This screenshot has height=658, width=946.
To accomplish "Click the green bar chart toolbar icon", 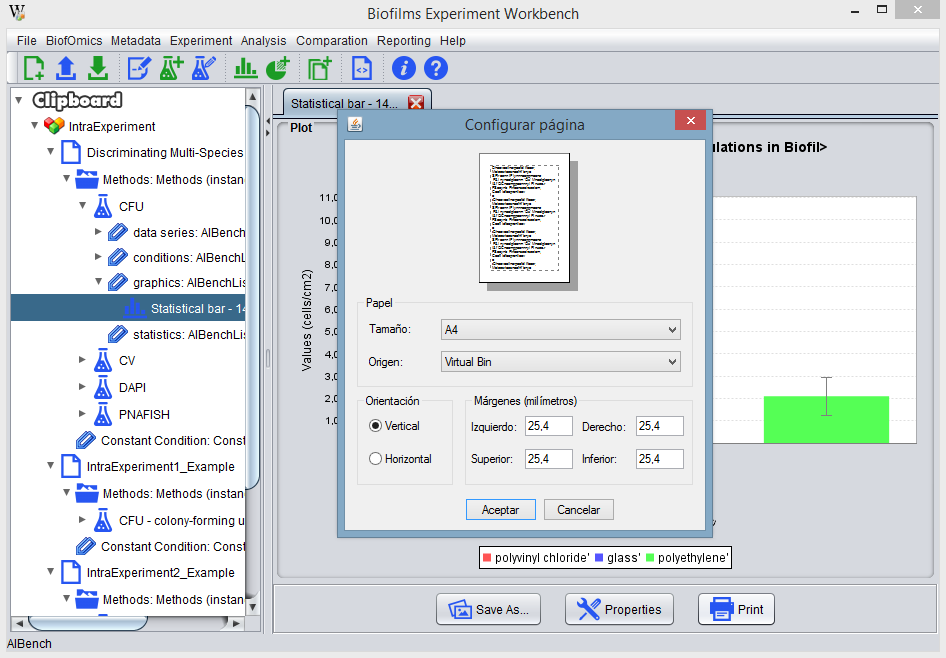I will 245,68.
